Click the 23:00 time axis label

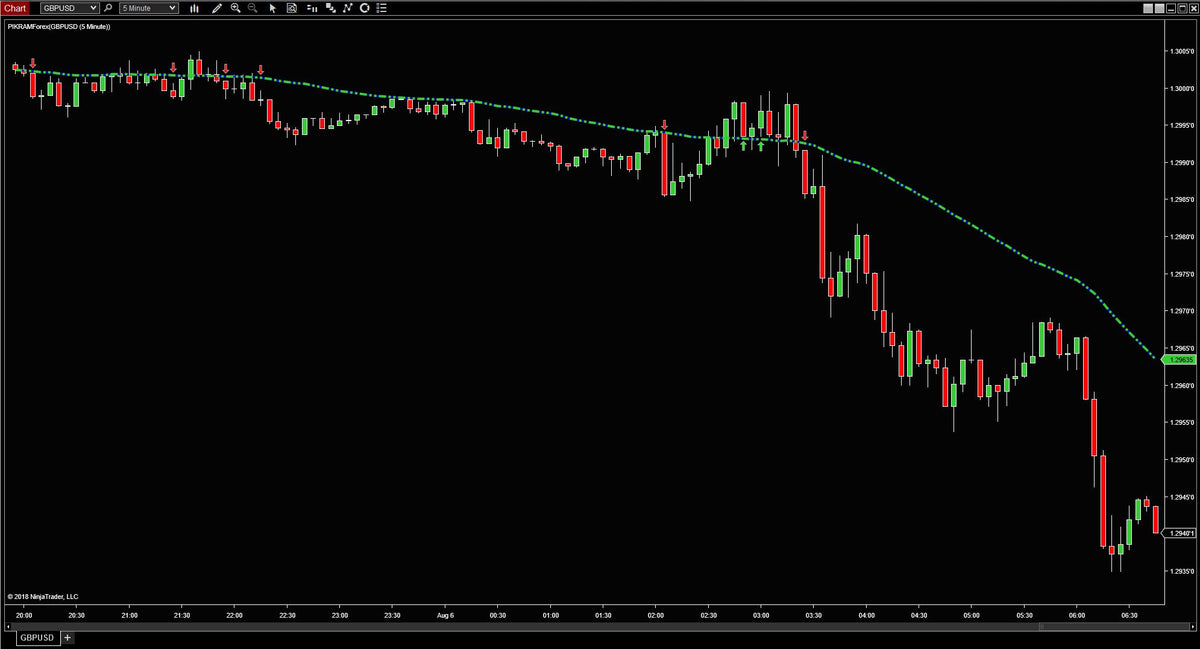[x=340, y=615]
